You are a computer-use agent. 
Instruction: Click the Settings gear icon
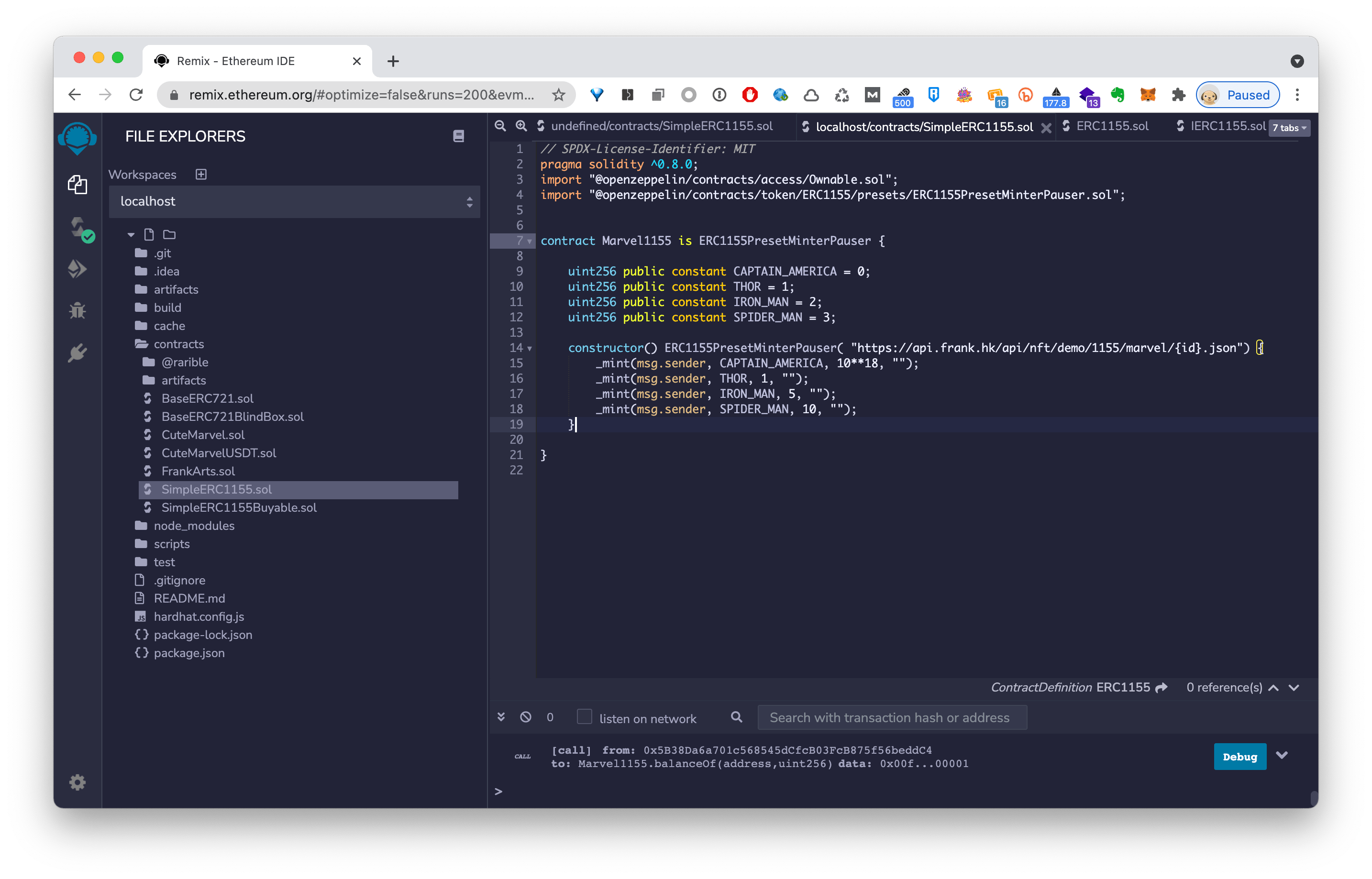77,782
